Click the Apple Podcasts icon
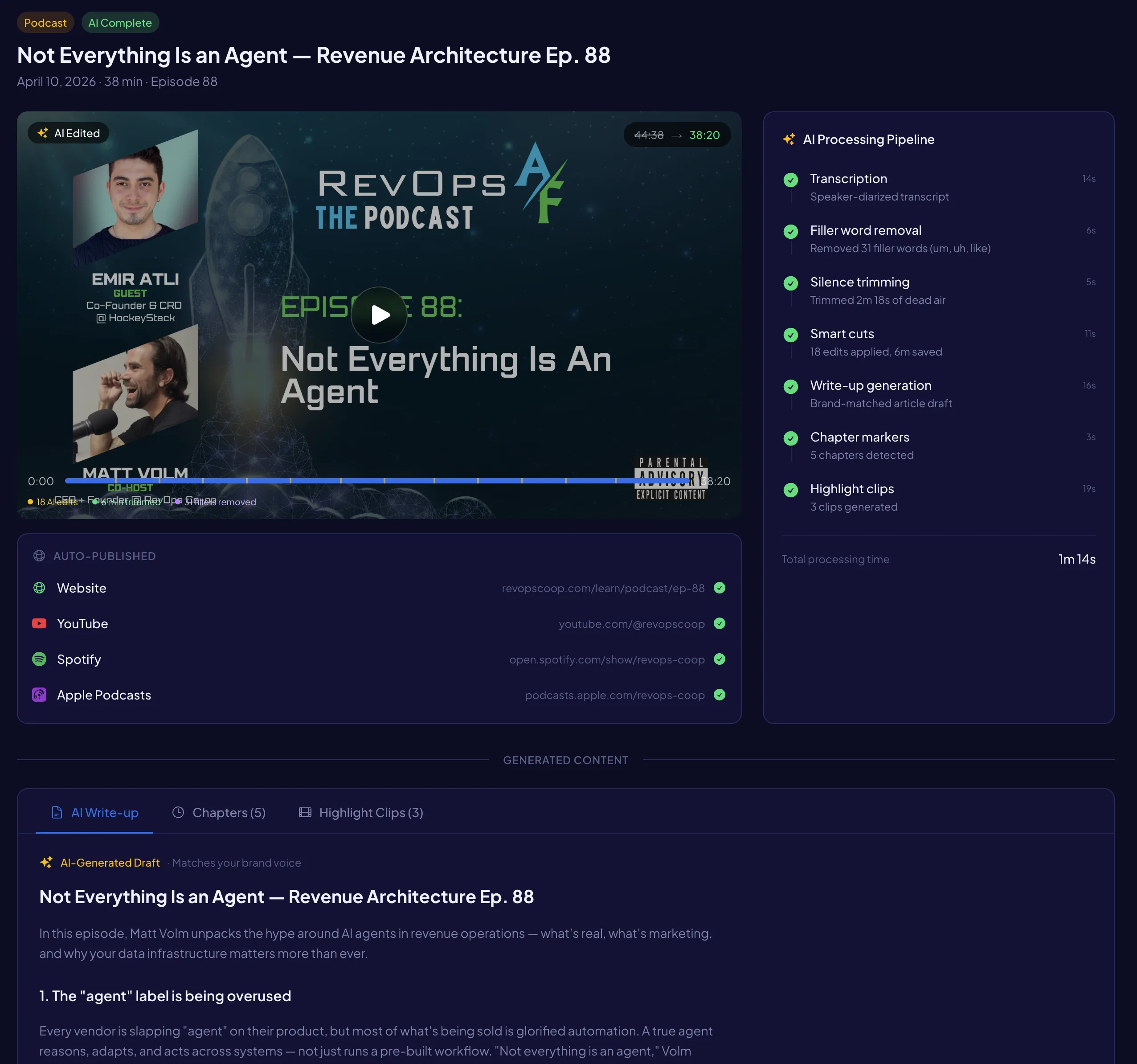This screenshot has height=1064, width=1137. [x=39, y=695]
